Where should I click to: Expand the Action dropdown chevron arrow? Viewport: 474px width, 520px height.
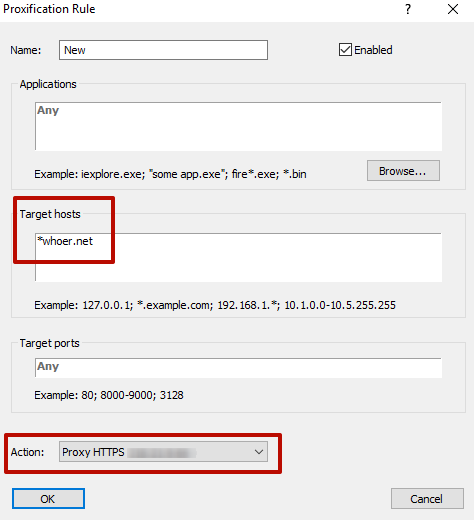point(259,452)
